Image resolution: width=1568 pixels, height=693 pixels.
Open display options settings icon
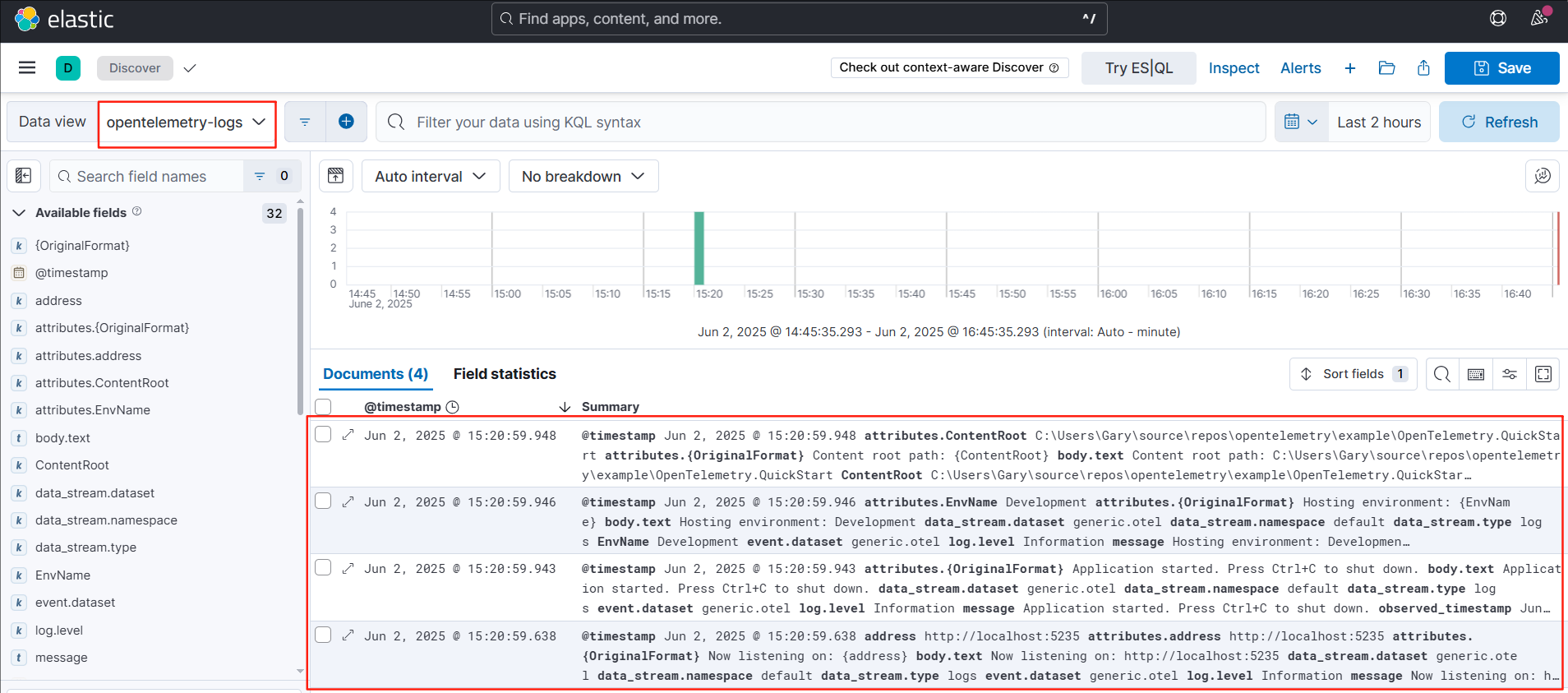(1510, 374)
